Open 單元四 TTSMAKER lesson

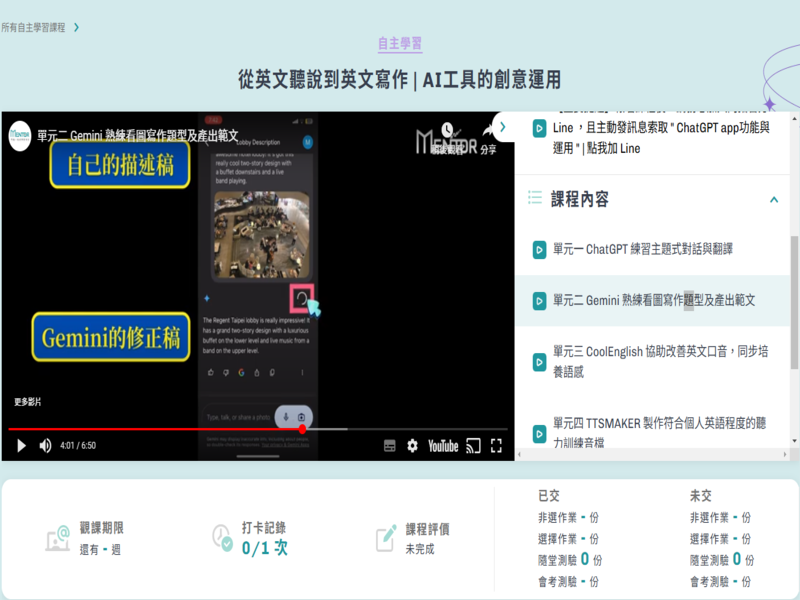click(658, 432)
